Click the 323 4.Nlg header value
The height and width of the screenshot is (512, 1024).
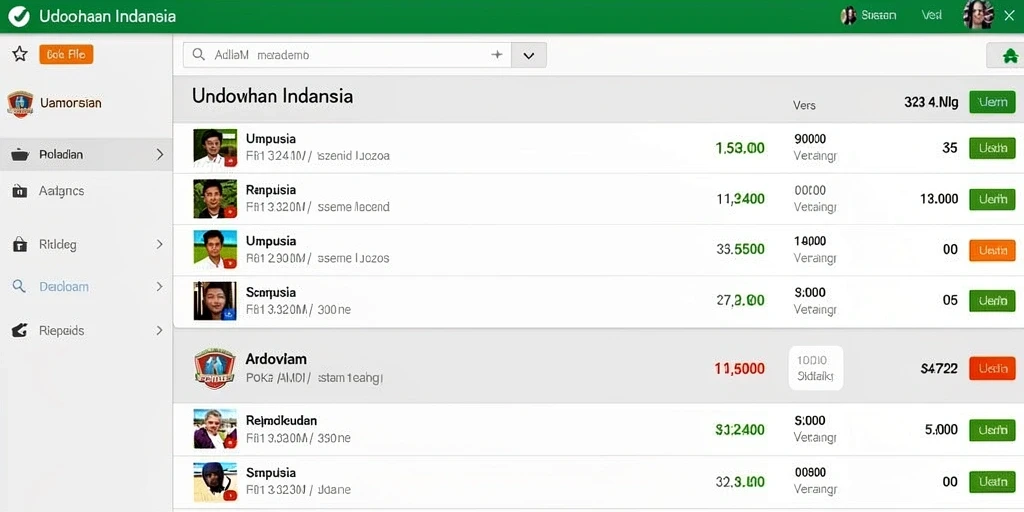(931, 103)
